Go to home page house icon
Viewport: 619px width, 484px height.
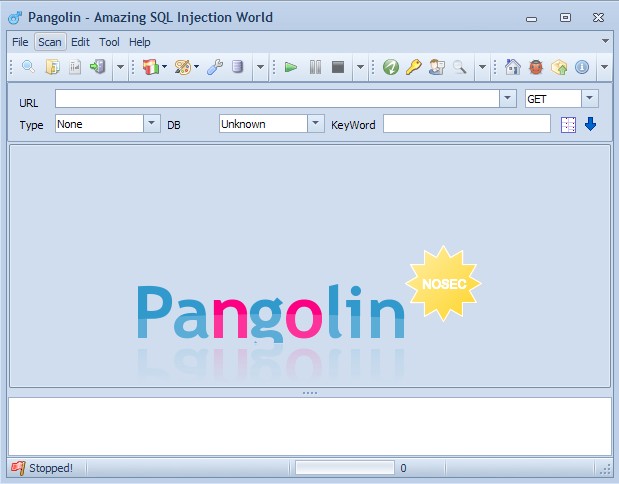pyautogui.click(x=512, y=67)
